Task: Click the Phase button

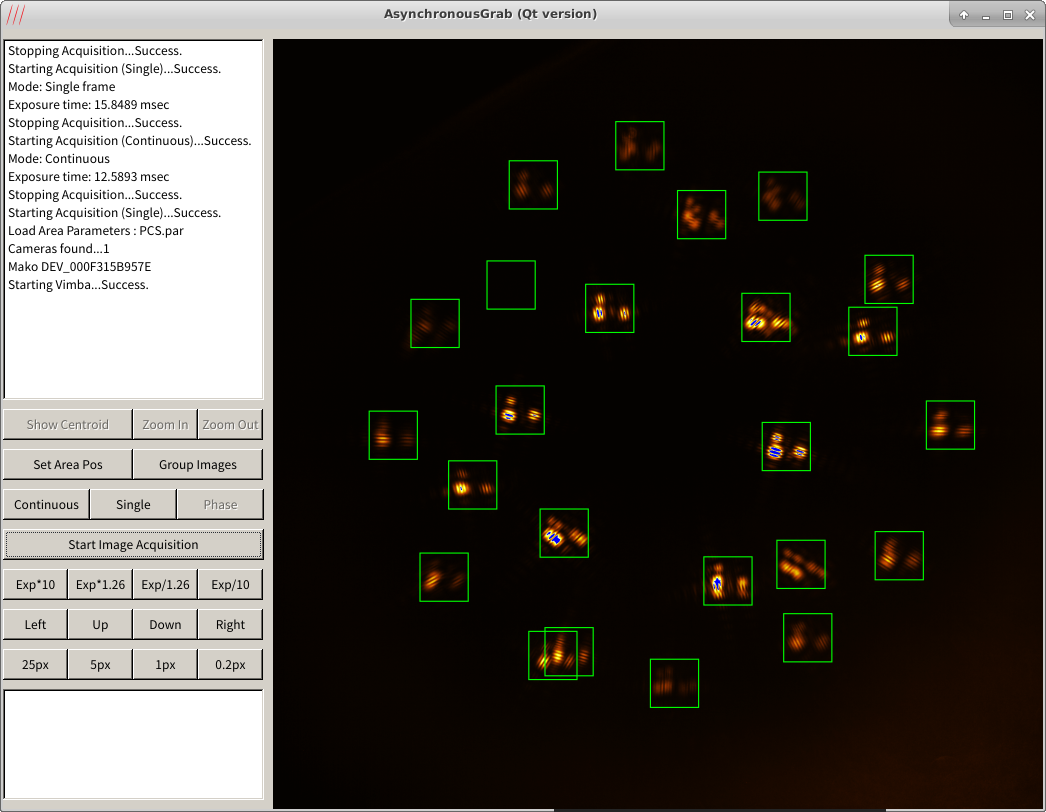Action: click(220, 504)
